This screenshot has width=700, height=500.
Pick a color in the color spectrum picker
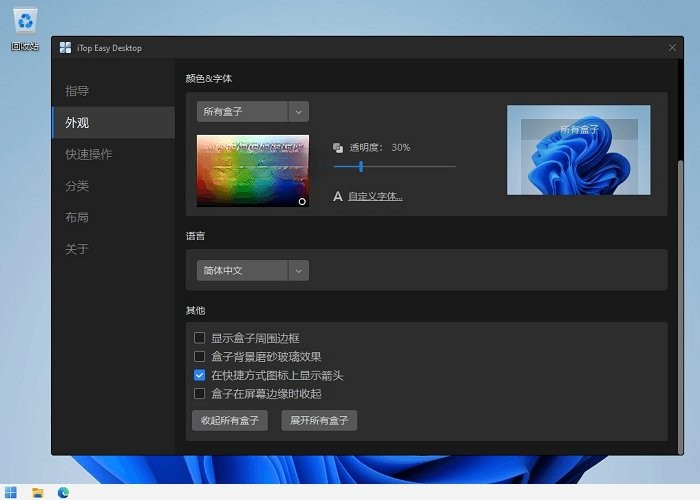pyautogui.click(x=253, y=171)
